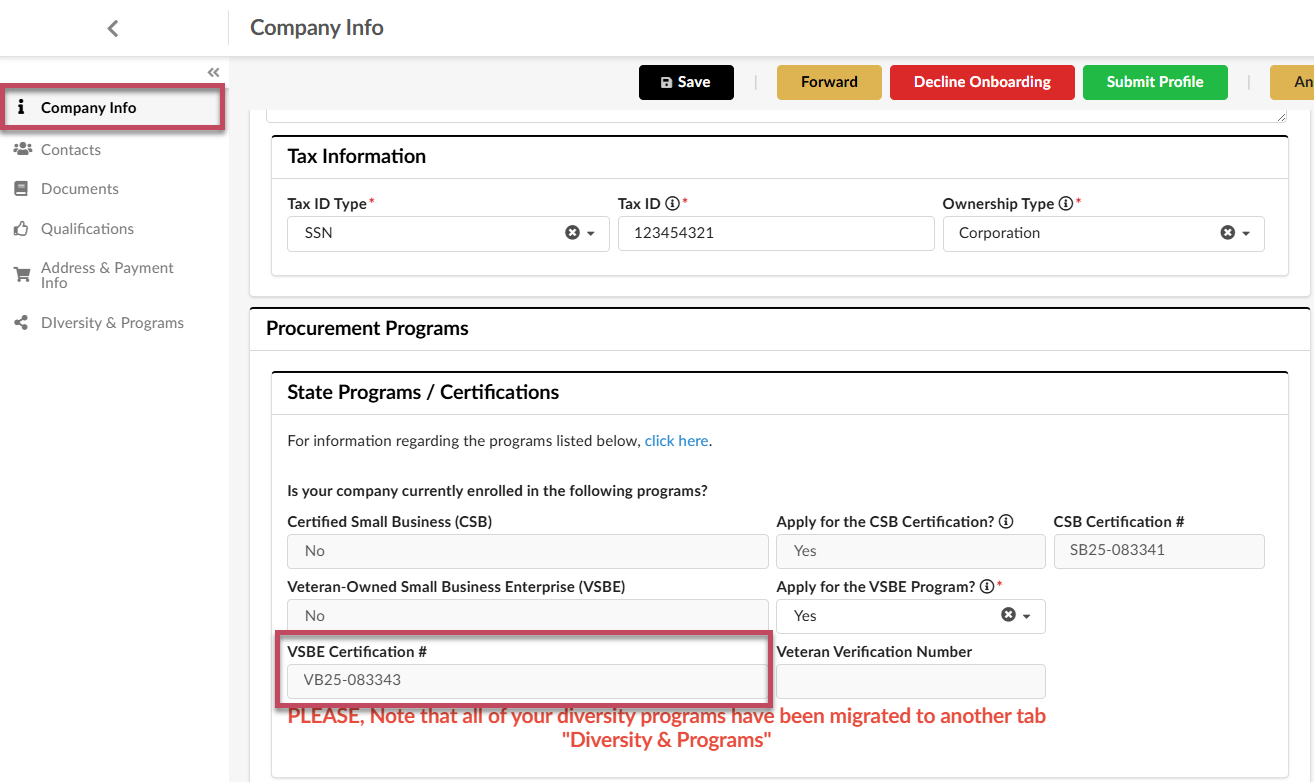Click the Tax ID info icon
Screen dimensions: 1314x782
[672, 203]
